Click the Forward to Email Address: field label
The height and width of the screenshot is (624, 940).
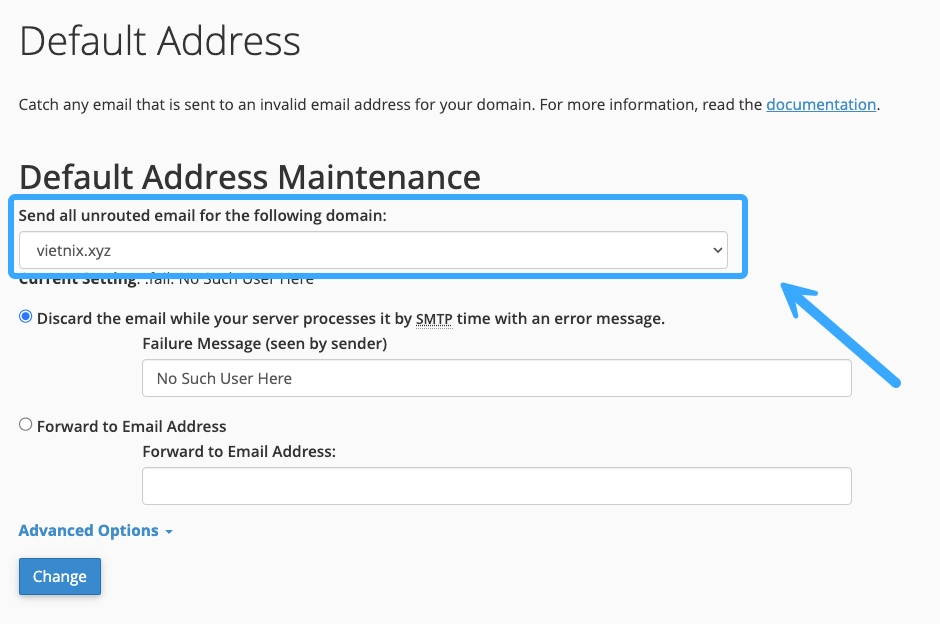(x=239, y=451)
